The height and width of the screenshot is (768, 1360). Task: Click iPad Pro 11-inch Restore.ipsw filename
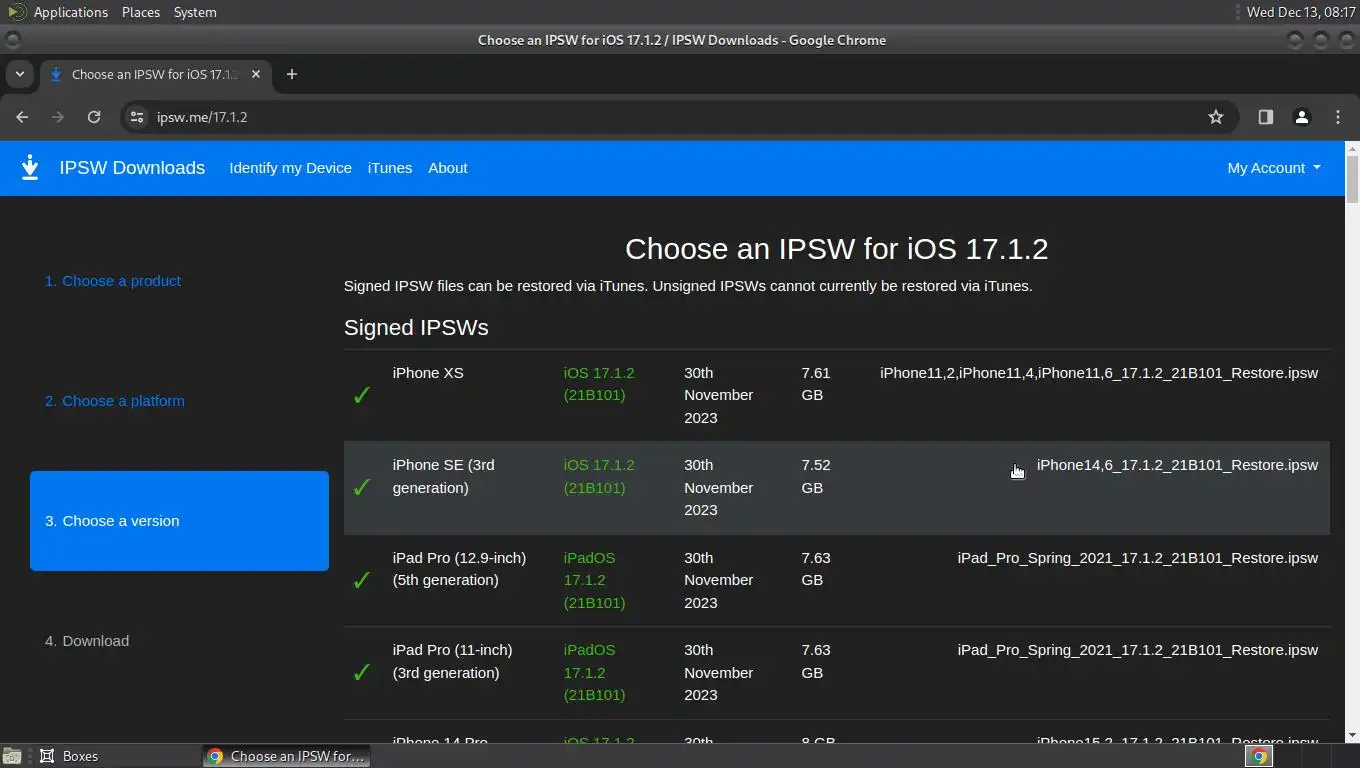click(x=1138, y=650)
